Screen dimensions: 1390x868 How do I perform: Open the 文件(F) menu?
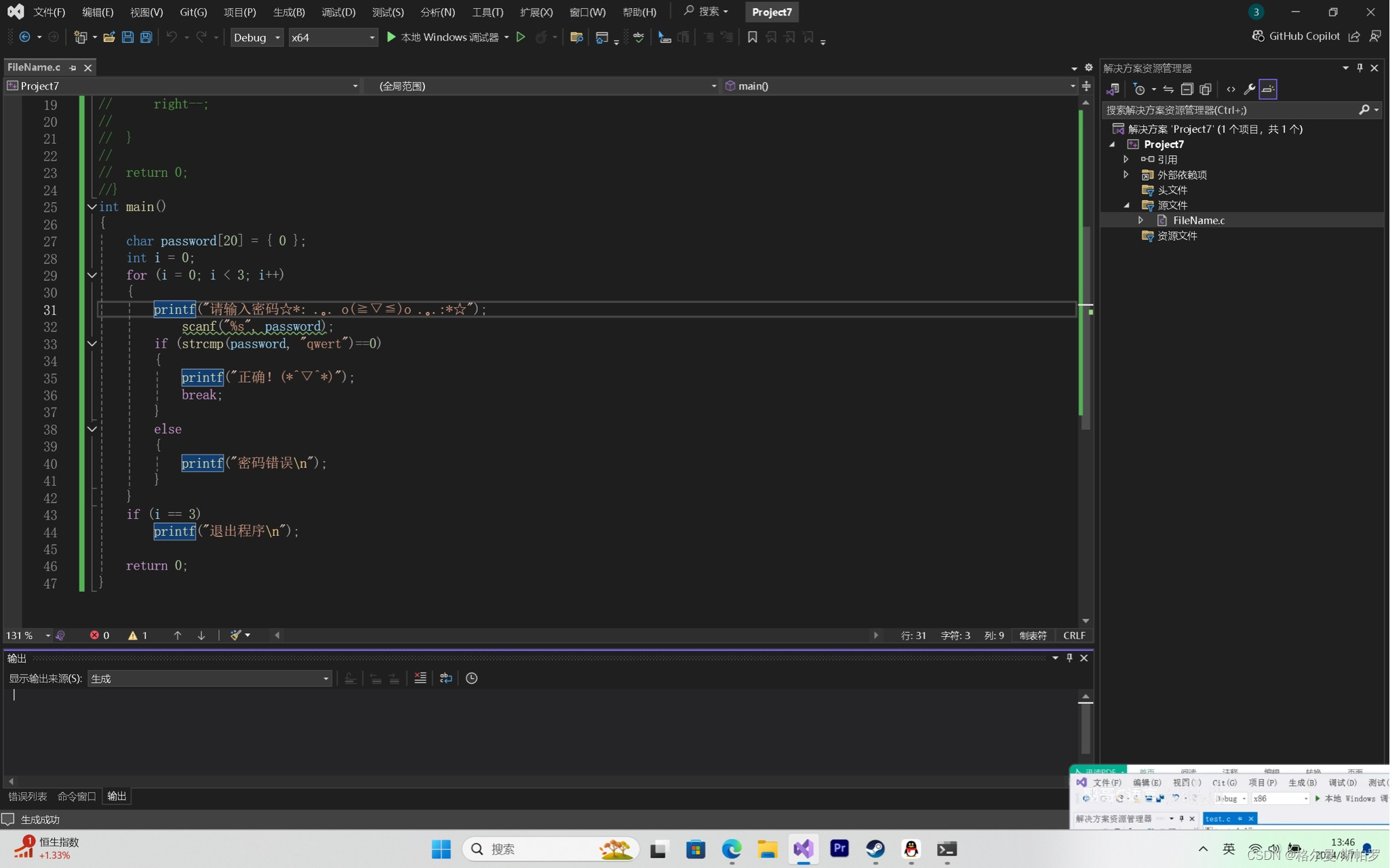[x=49, y=12]
